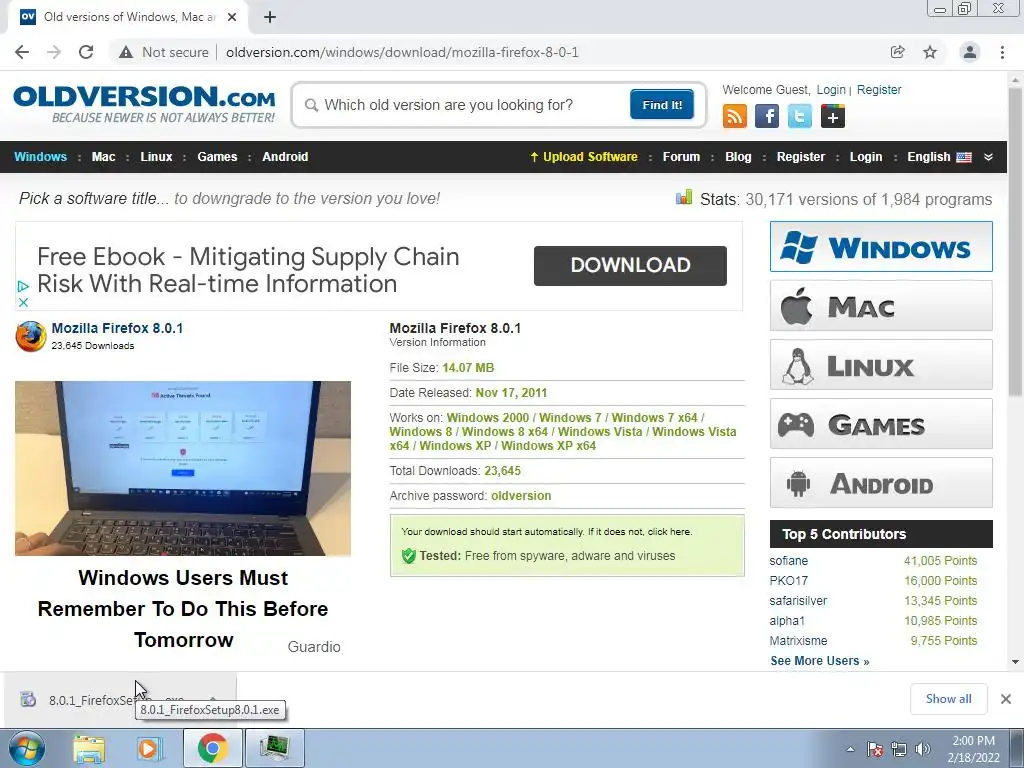
Task: Open the RSS feed icon
Action: 735,117
